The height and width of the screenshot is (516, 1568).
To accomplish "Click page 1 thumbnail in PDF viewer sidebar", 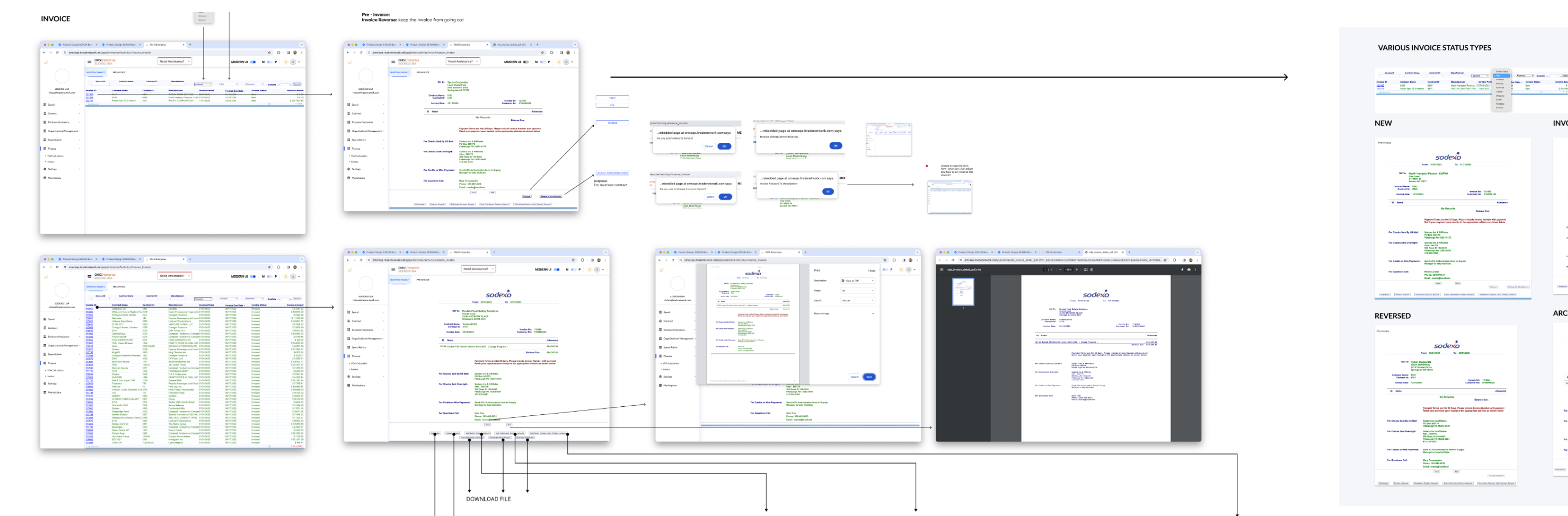I will (x=962, y=292).
